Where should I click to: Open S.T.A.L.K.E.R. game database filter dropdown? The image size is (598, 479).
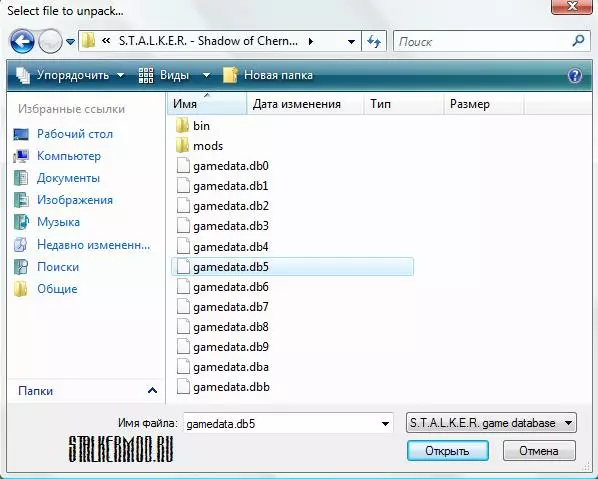point(491,423)
